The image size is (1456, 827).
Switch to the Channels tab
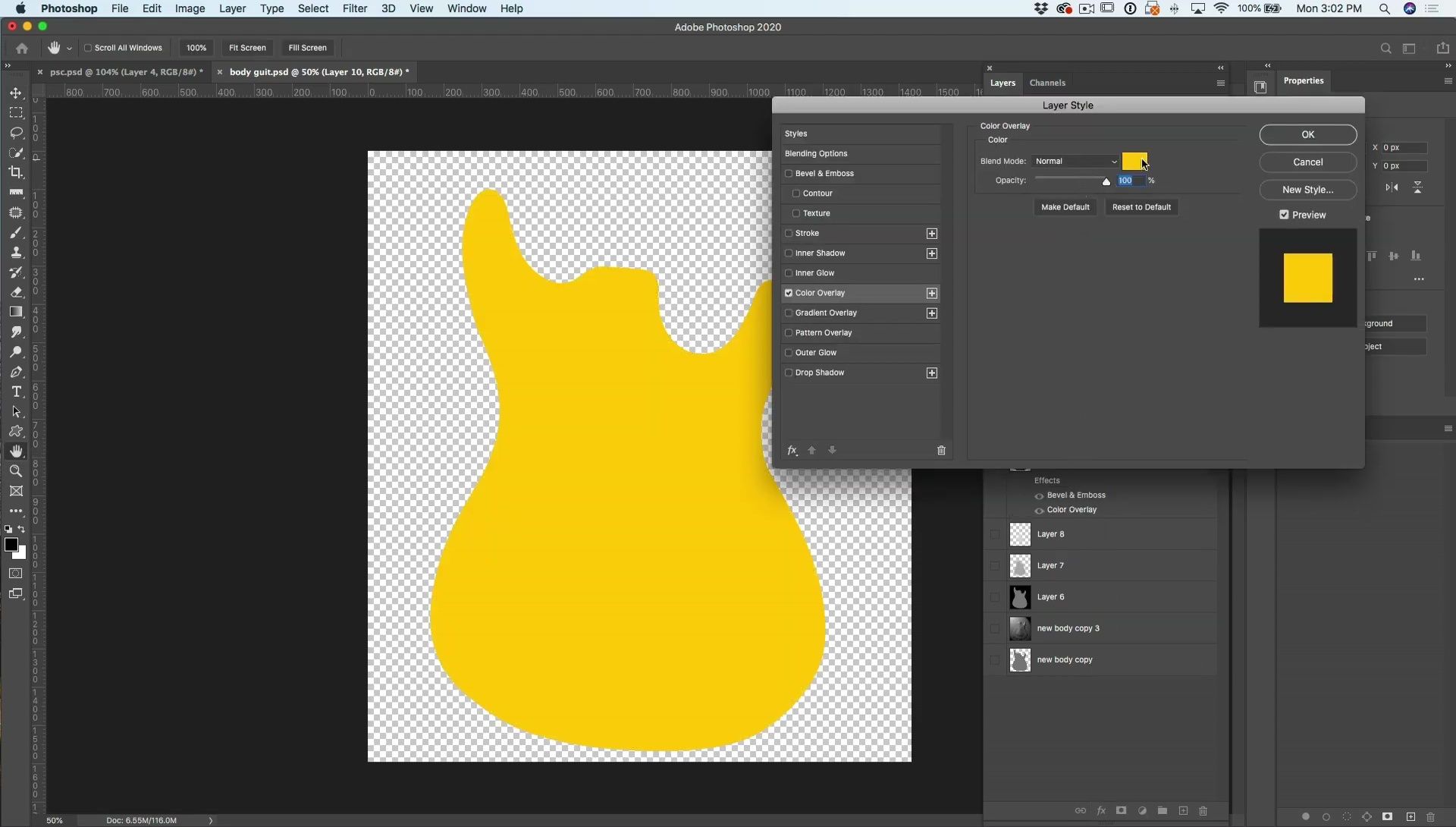pos(1047,83)
